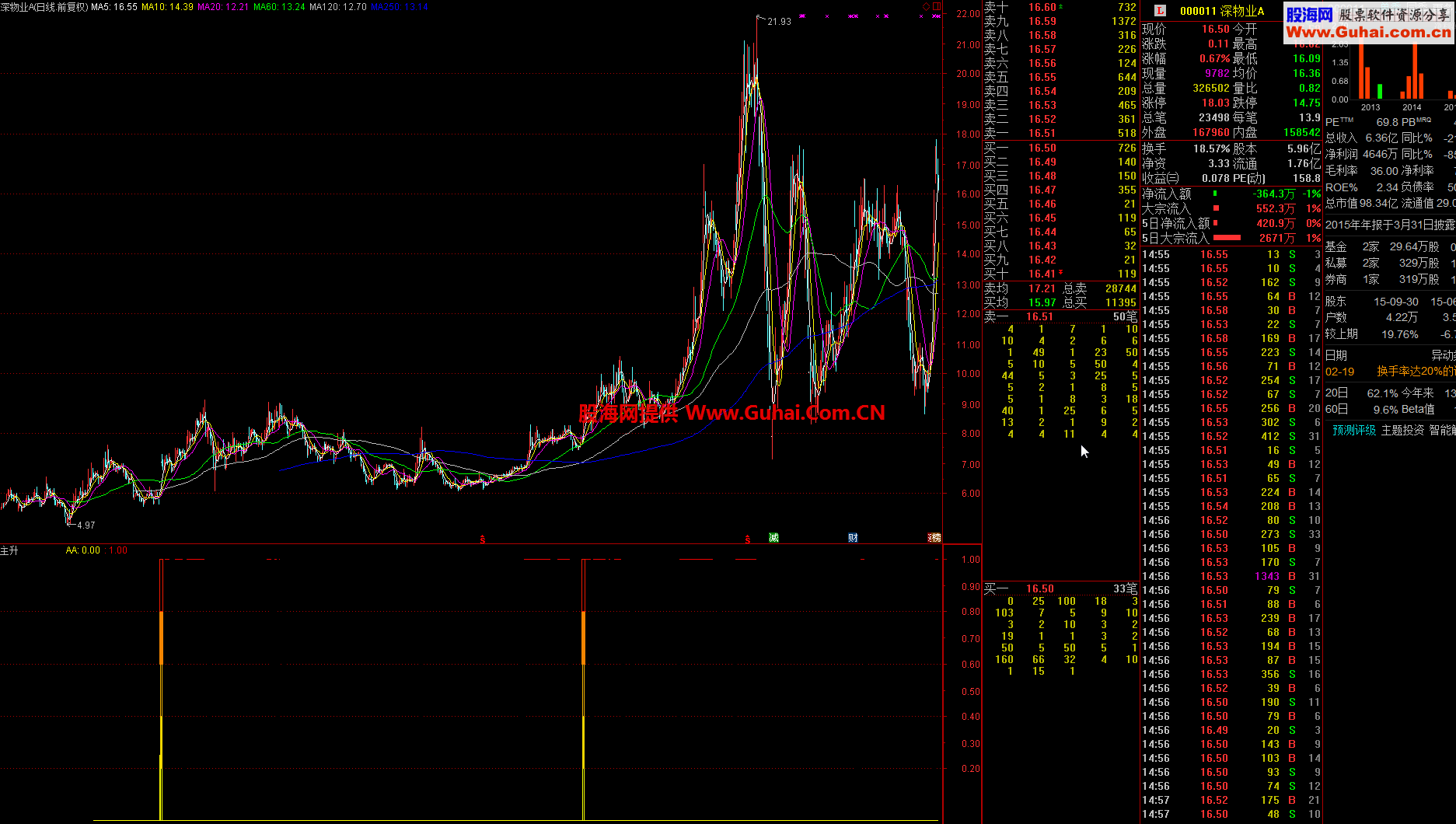Viewport: 1456px width, 824px height.
Task: Click the 主升 sub-indicator name
Action: pyautogui.click(x=9, y=550)
